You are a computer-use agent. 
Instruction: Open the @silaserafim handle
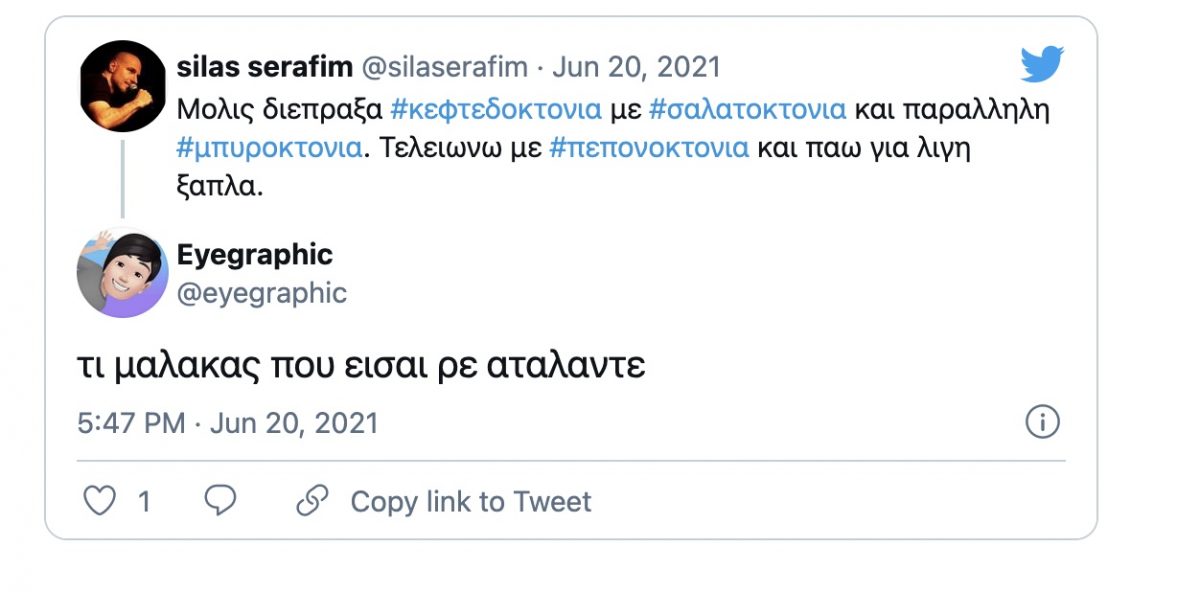[x=446, y=67]
